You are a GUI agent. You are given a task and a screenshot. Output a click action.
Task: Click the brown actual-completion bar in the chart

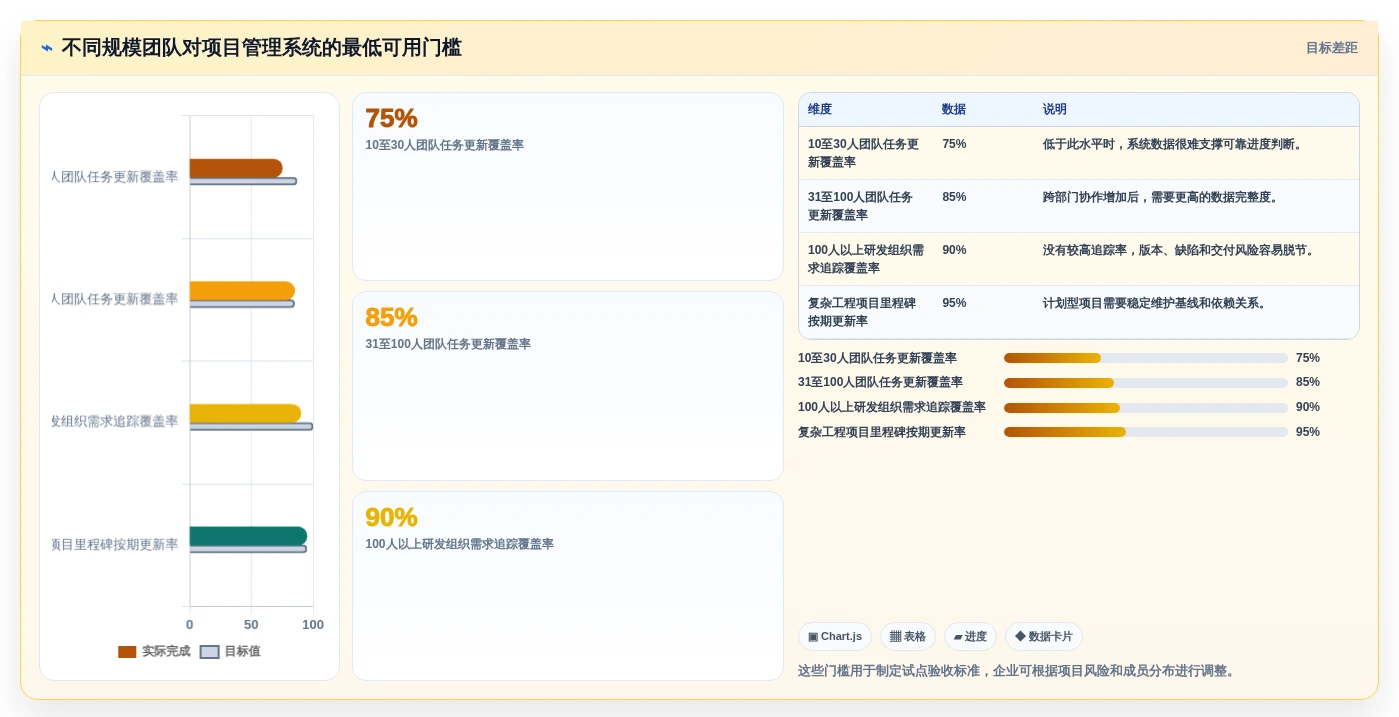pos(236,168)
